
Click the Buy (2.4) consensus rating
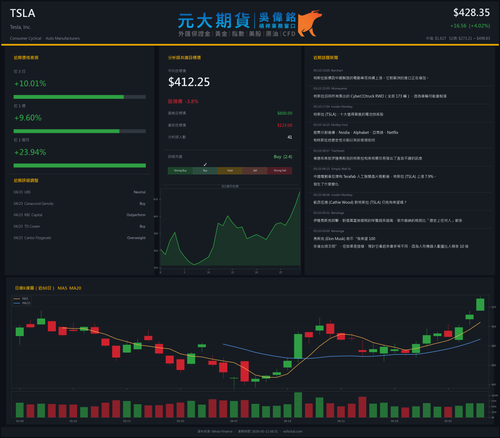pyautogui.click(x=283, y=157)
